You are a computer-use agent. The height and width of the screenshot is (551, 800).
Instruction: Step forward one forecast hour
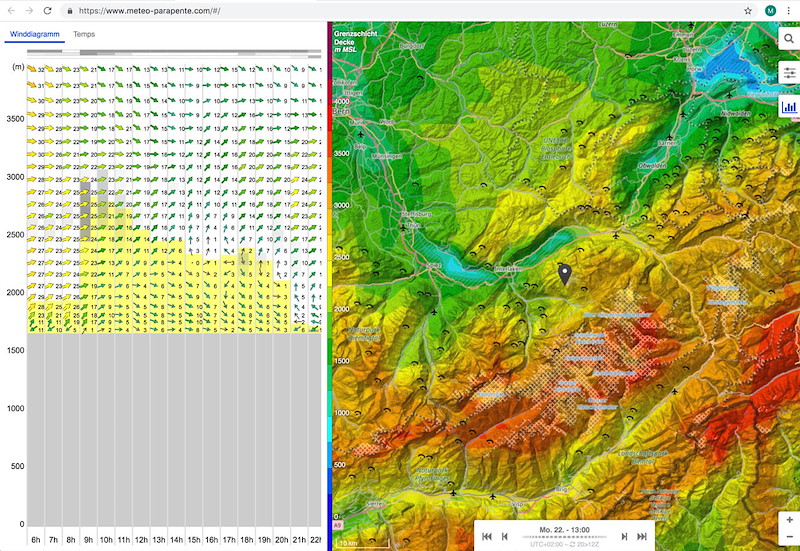point(624,537)
